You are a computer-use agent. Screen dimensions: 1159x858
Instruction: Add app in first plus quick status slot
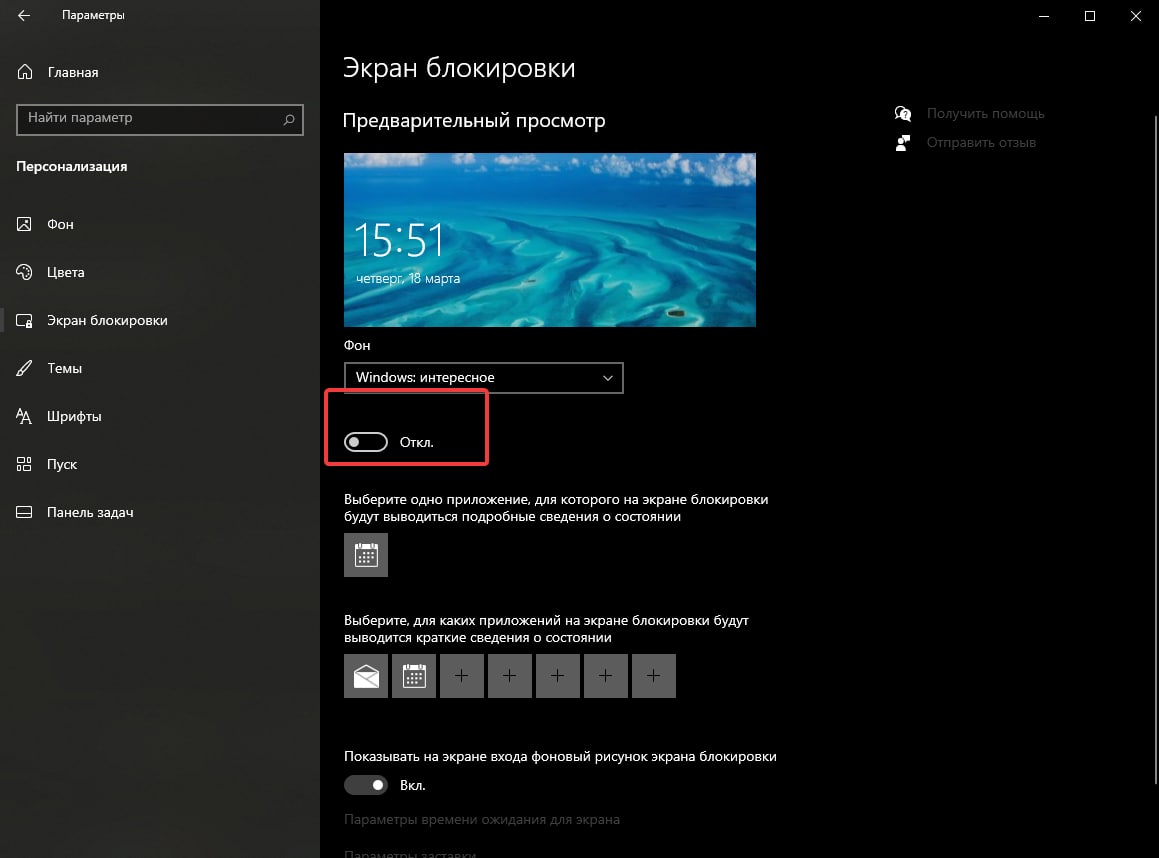tap(462, 675)
